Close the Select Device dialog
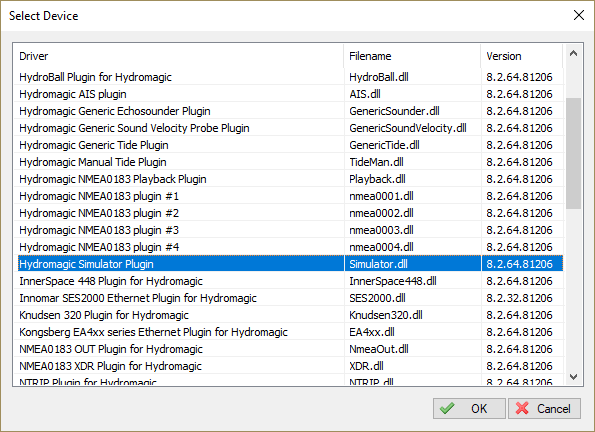595x432 pixels. 579,15
